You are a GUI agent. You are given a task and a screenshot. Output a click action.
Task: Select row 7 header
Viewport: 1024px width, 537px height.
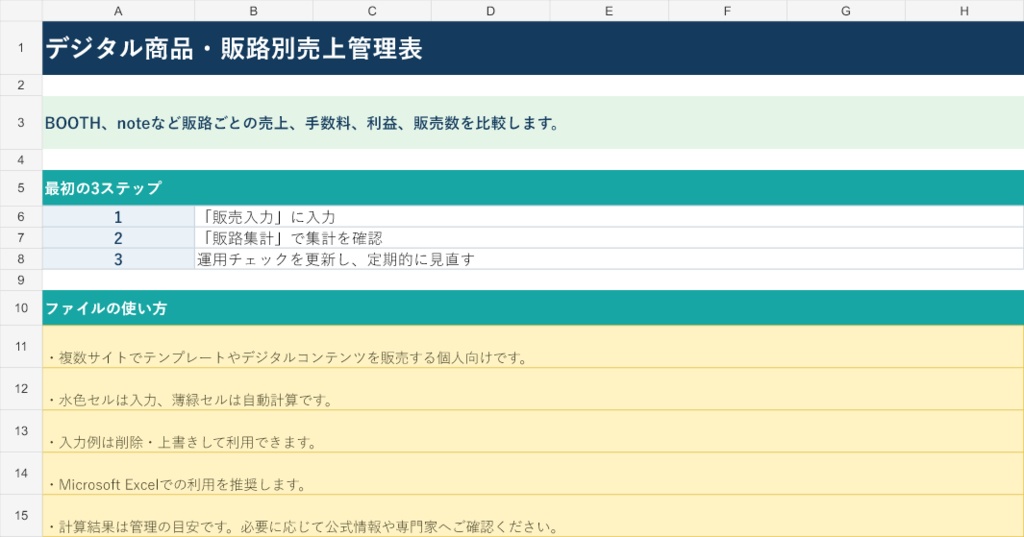(21, 238)
